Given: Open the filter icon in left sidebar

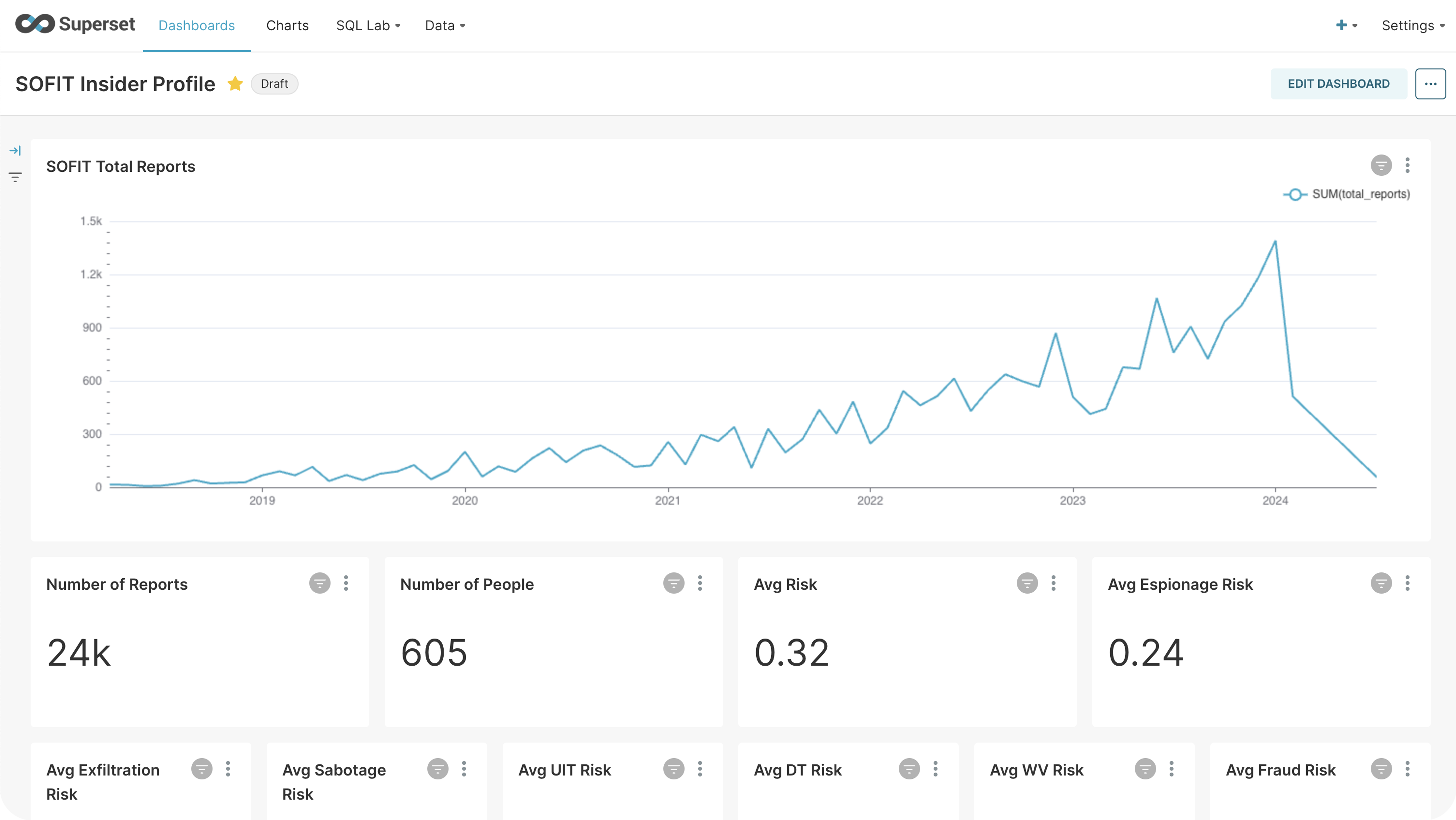Looking at the screenshot, I should click(15, 177).
